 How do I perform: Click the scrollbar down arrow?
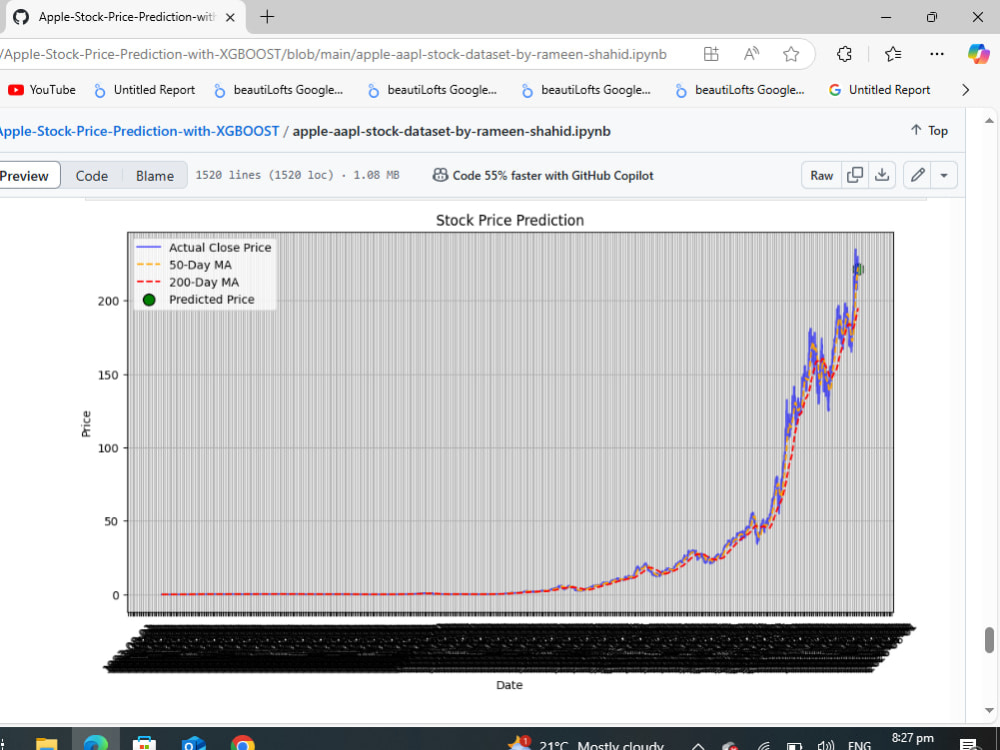tap(989, 710)
